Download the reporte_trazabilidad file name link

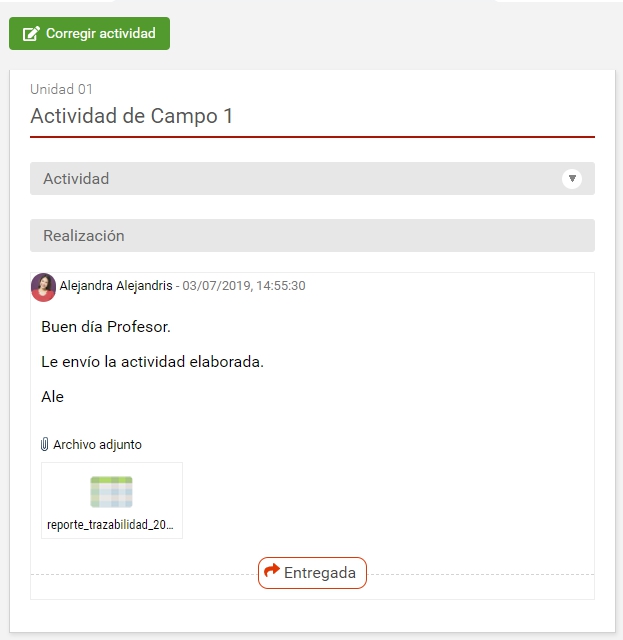[111, 524]
